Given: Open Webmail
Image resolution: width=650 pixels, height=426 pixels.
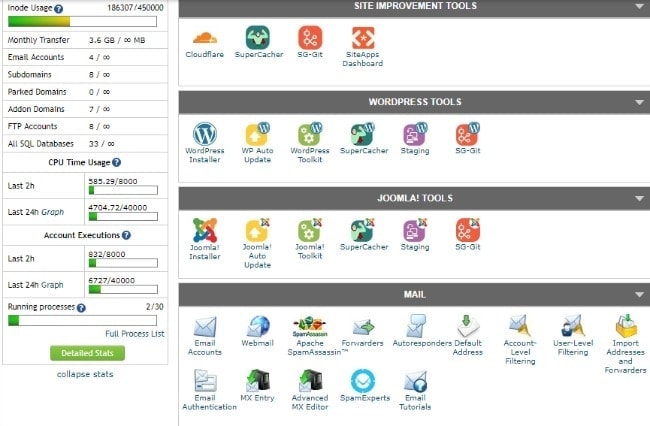Looking at the screenshot, I should [257, 332].
